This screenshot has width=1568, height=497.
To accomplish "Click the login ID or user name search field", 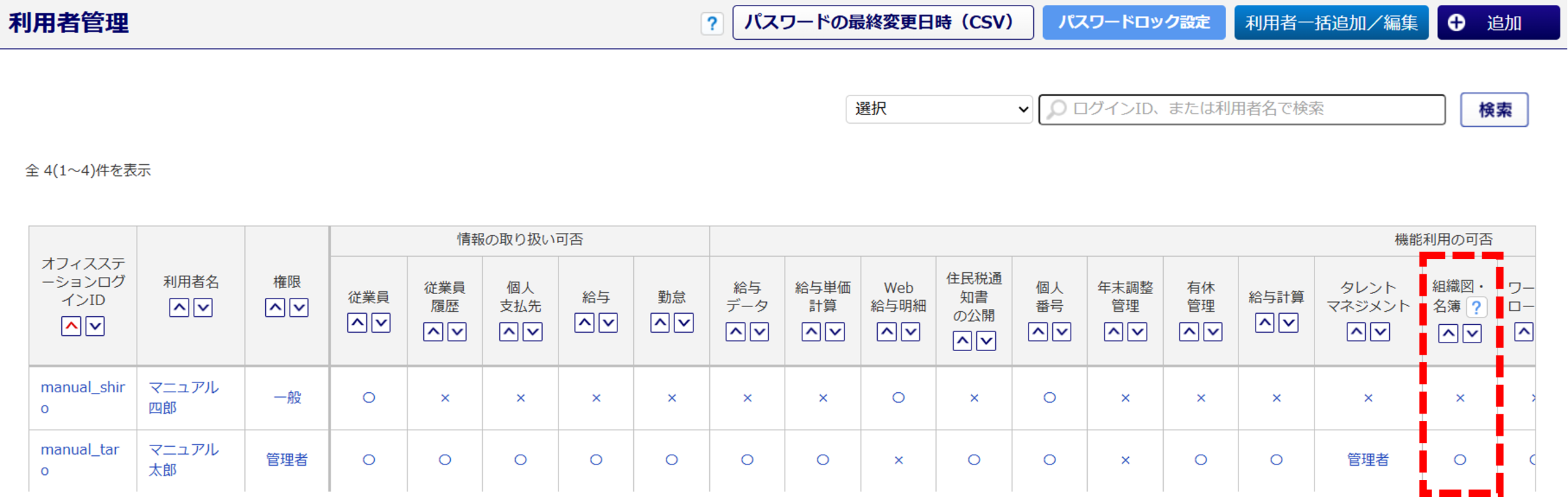I will point(1242,109).
